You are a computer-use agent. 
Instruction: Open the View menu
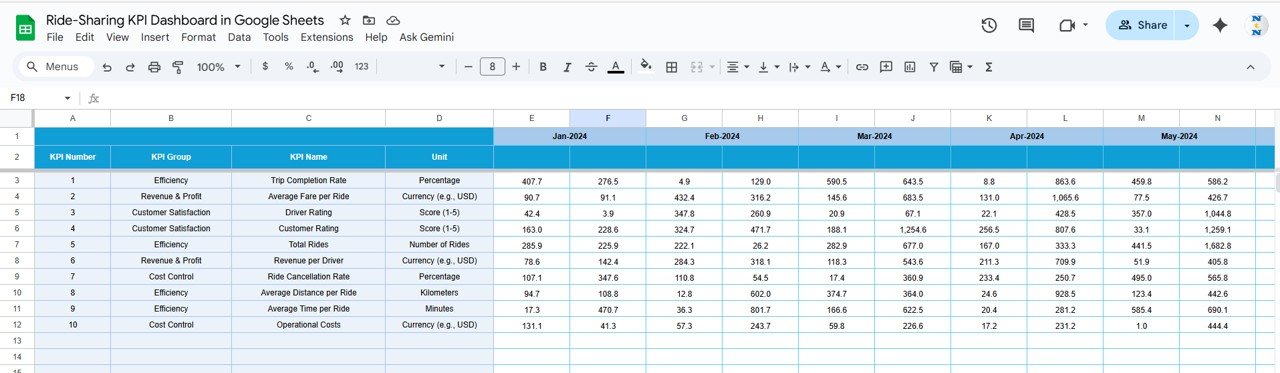(117, 37)
